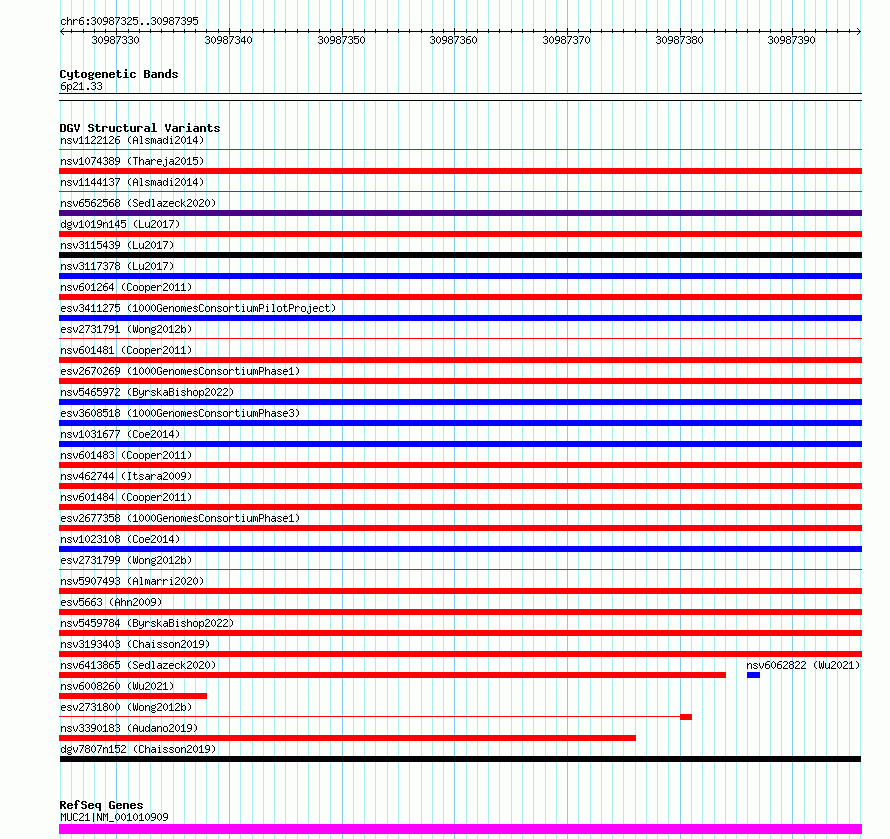Image resolution: width=890 pixels, height=839 pixels.
Task: Click the black nsv3115439 (Lu2017) bar
Action: coord(460,255)
